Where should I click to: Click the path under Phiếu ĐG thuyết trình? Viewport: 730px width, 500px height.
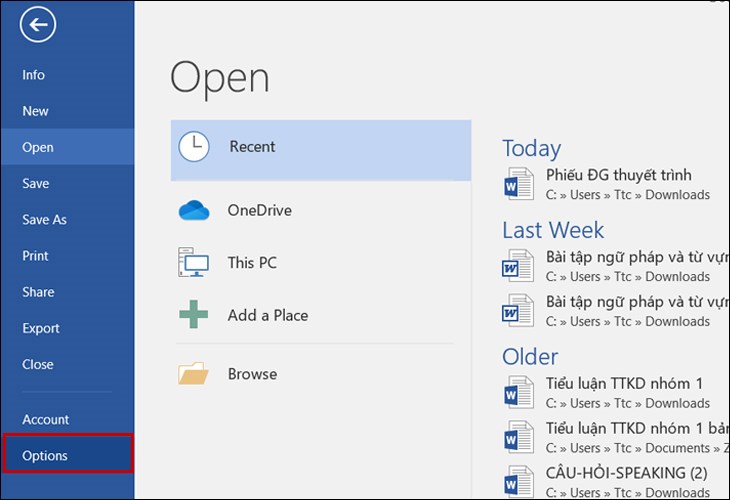628,195
